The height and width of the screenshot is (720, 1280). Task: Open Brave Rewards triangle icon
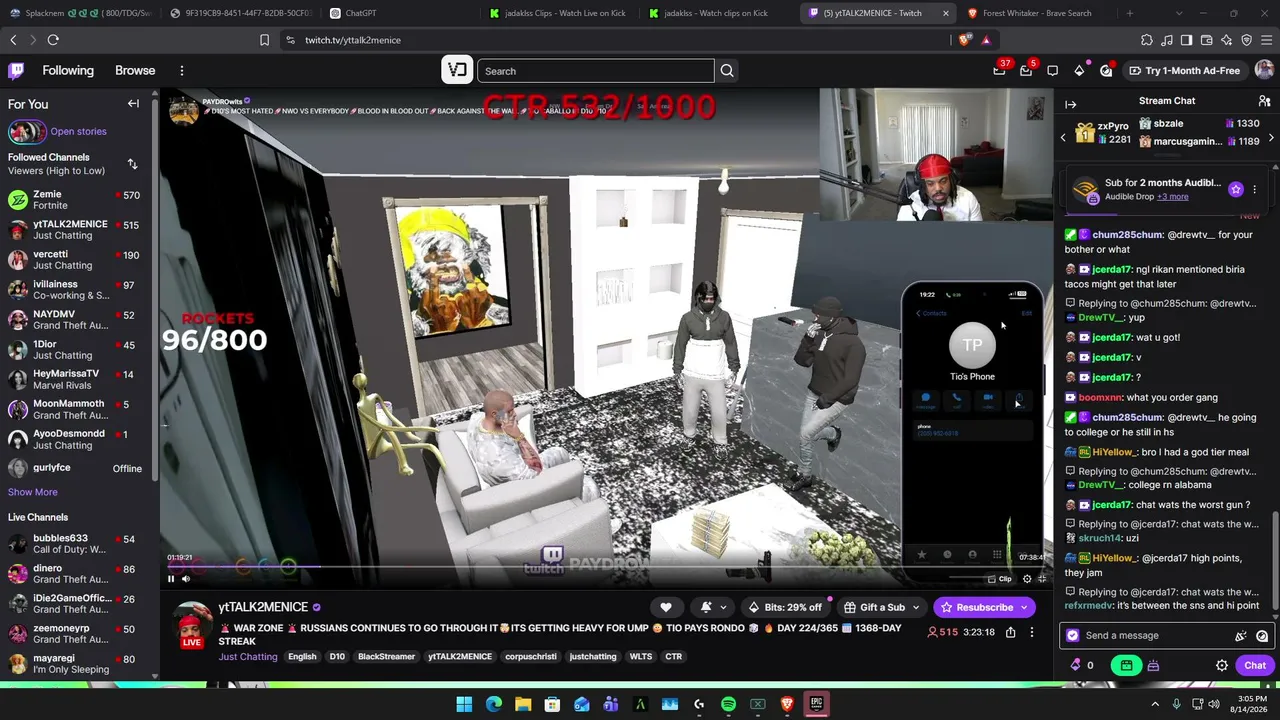coord(986,40)
